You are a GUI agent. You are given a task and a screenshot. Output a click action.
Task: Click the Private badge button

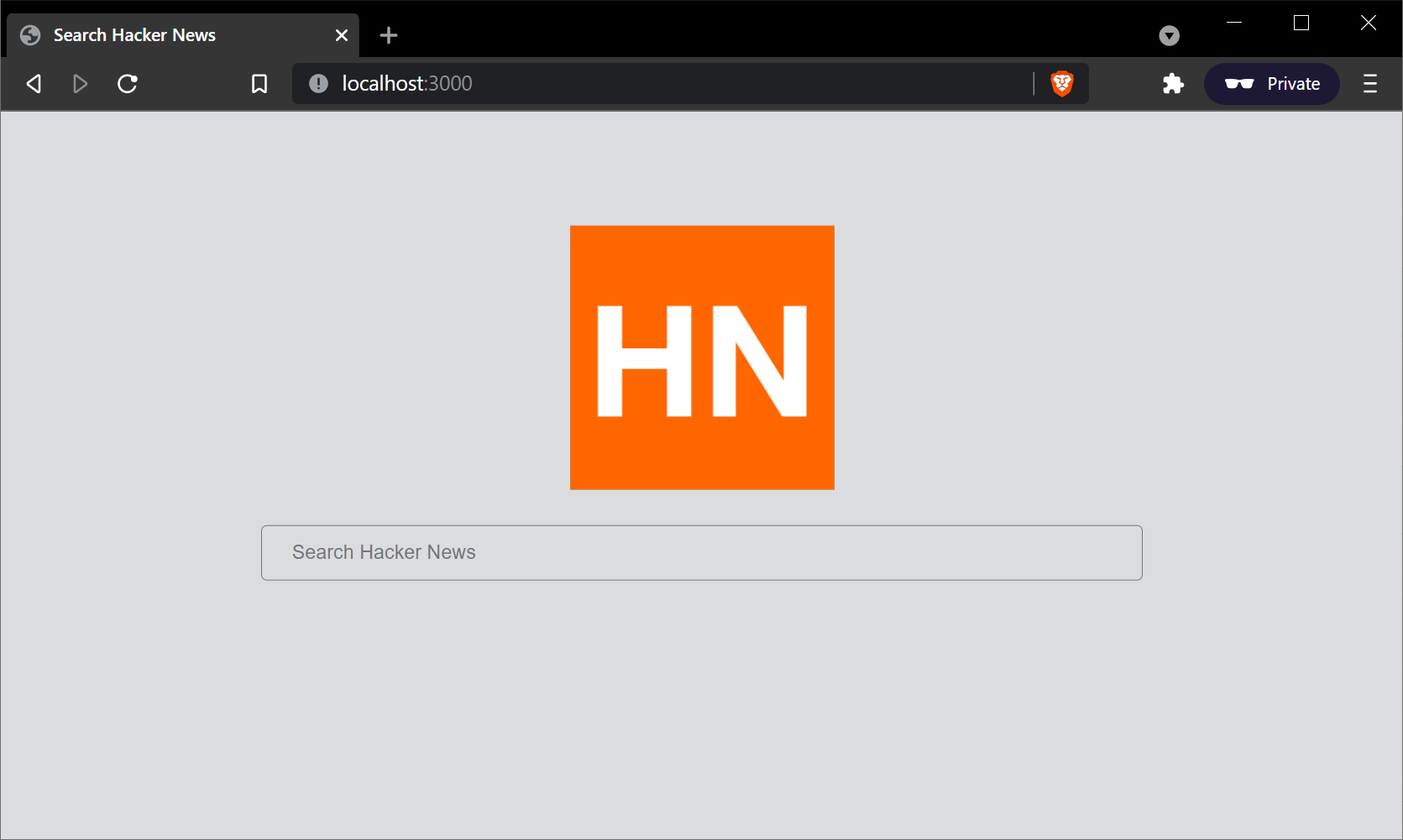[1271, 83]
